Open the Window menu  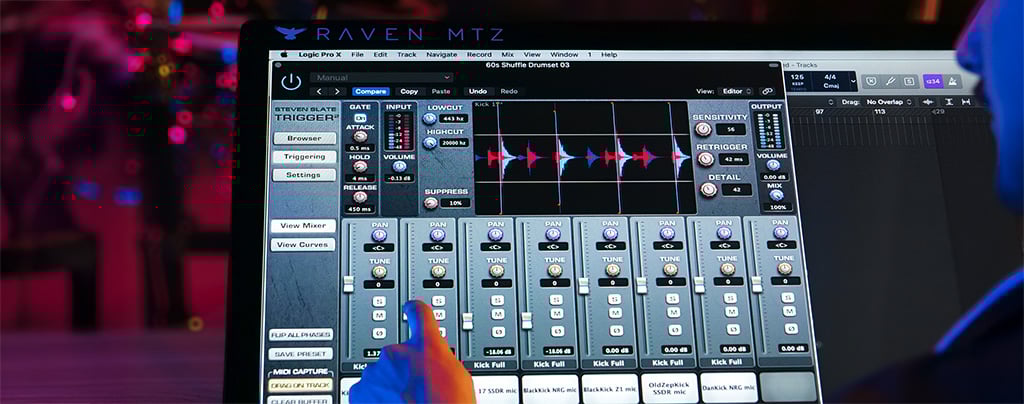tap(564, 55)
